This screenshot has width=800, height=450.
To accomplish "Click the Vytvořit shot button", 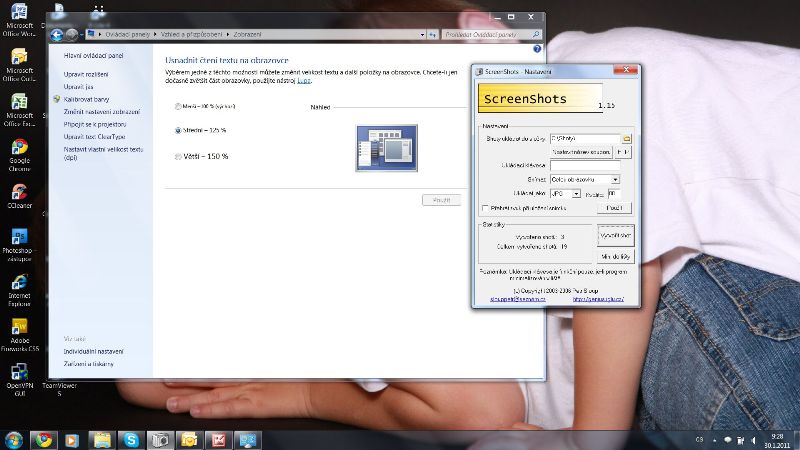I will (615, 236).
